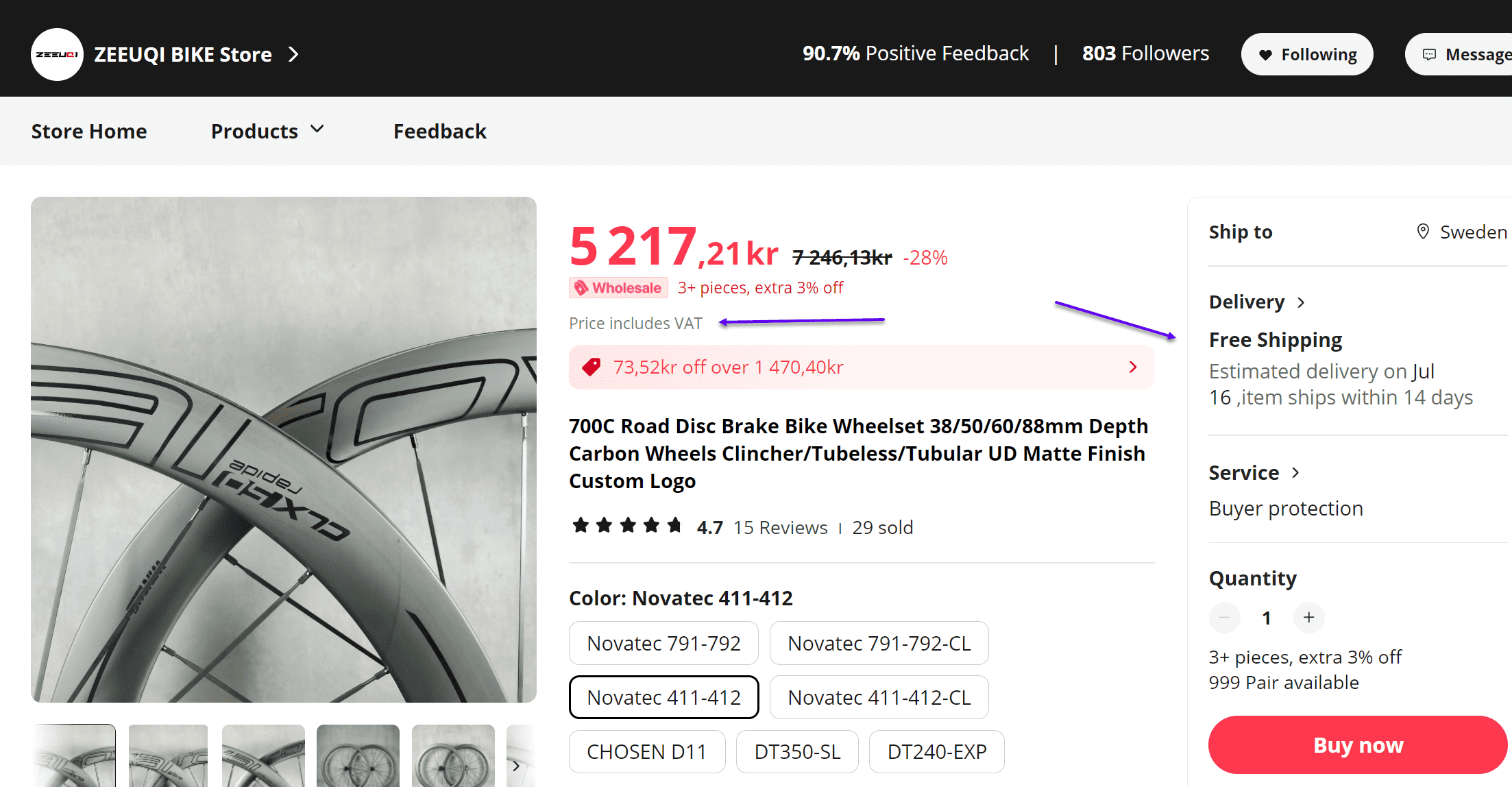Screen dimensions: 1512x787
Task: Increase quantity with the plus button
Action: (1308, 618)
